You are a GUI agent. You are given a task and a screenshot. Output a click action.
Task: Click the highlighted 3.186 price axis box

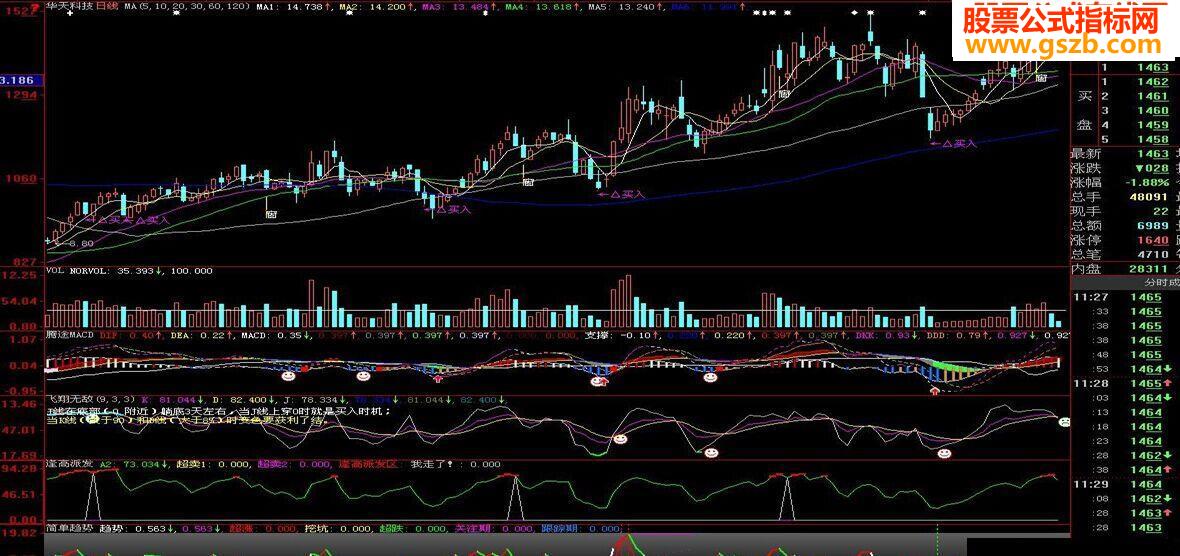23,79
